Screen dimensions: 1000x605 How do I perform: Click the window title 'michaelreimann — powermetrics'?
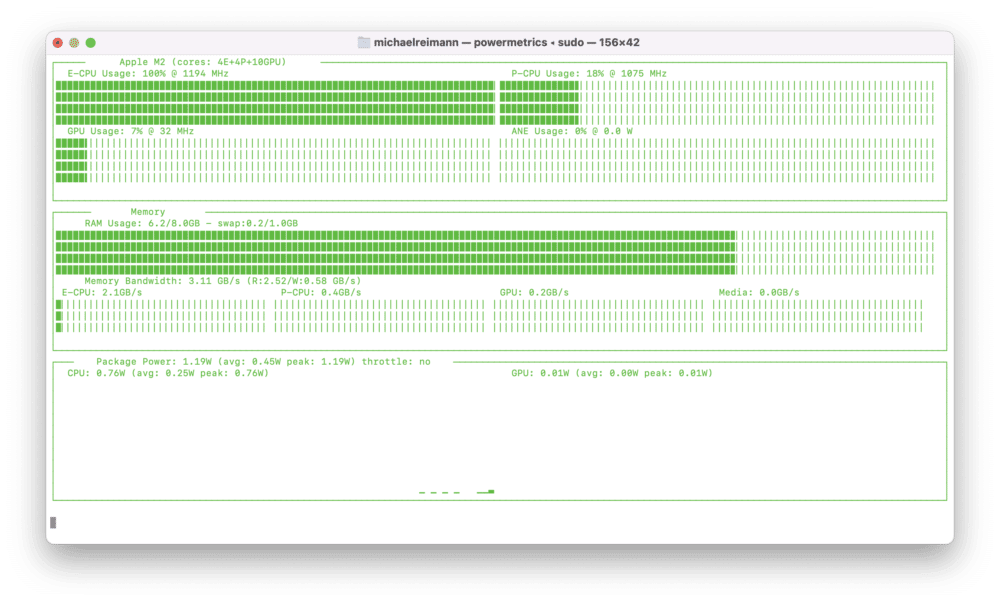point(460,43)
